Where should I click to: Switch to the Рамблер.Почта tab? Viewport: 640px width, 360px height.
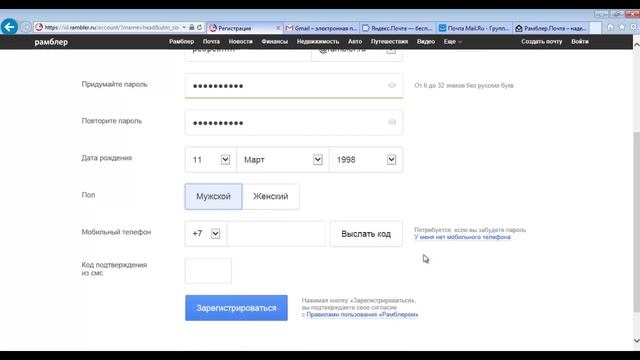[550, 28]
